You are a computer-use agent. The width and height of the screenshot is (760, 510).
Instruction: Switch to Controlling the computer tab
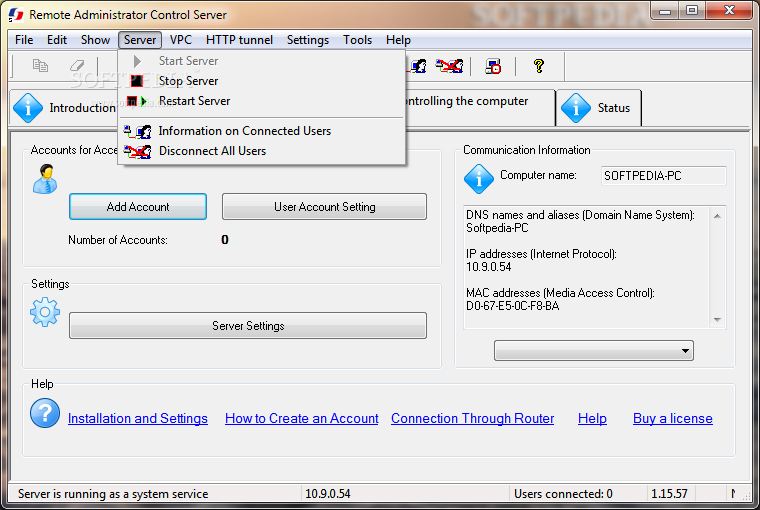pyautogui.click(x=480, y=108)
